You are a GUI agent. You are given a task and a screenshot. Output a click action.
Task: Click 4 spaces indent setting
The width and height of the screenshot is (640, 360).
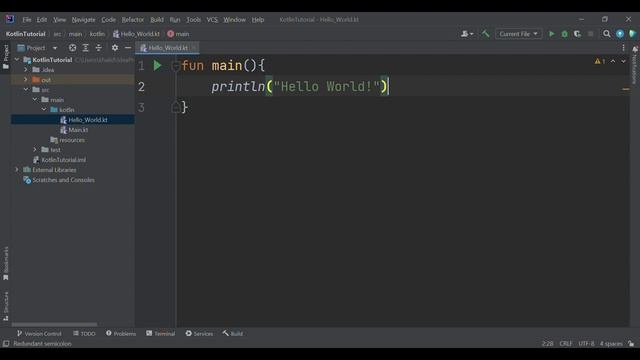click(611, 344)
